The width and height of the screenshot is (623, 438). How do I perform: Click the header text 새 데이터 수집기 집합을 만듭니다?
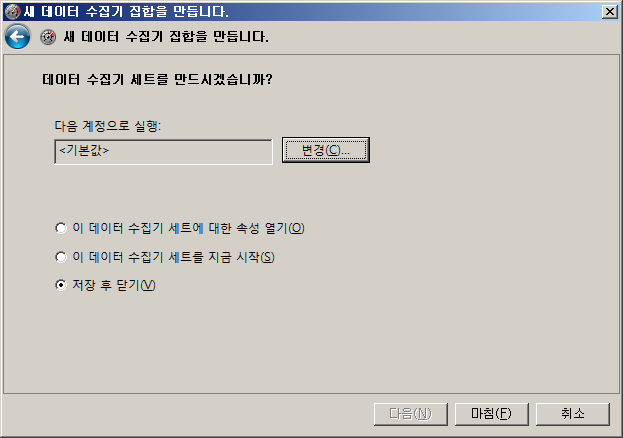[166, 37]
